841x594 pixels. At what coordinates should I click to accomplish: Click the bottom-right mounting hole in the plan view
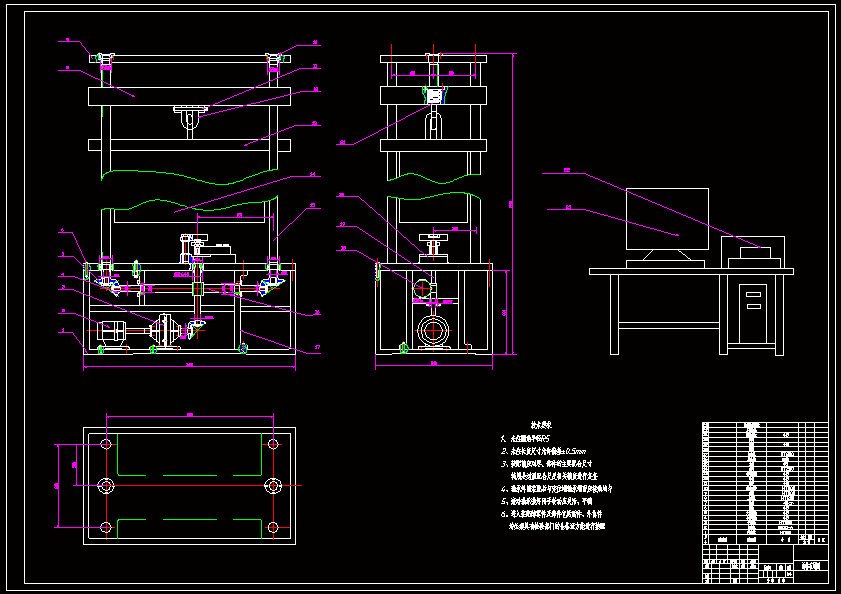click(274, 527)
